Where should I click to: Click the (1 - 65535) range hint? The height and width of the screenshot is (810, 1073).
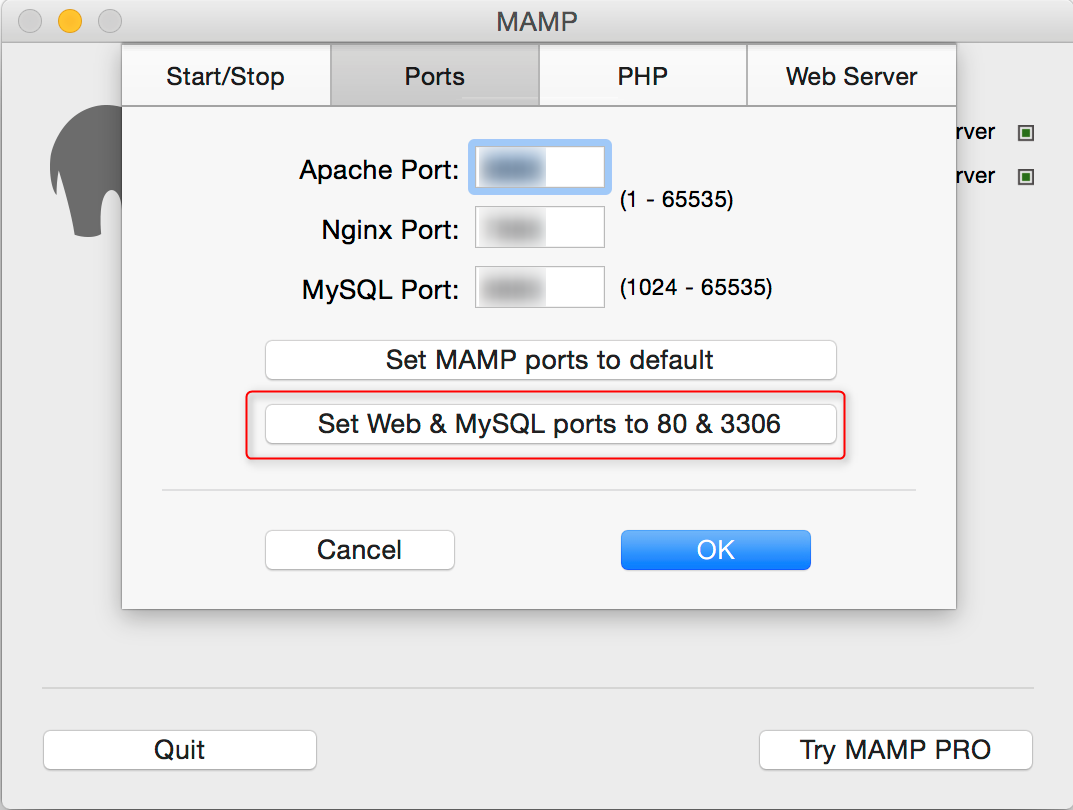coord(677,199)
